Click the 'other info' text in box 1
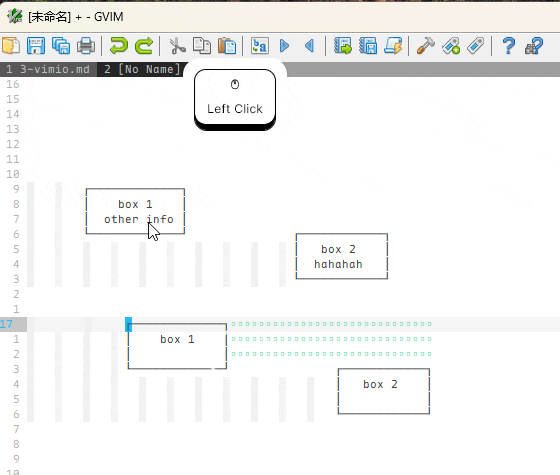Viewport: 560px width, 475px height. [x=139, y=219]
